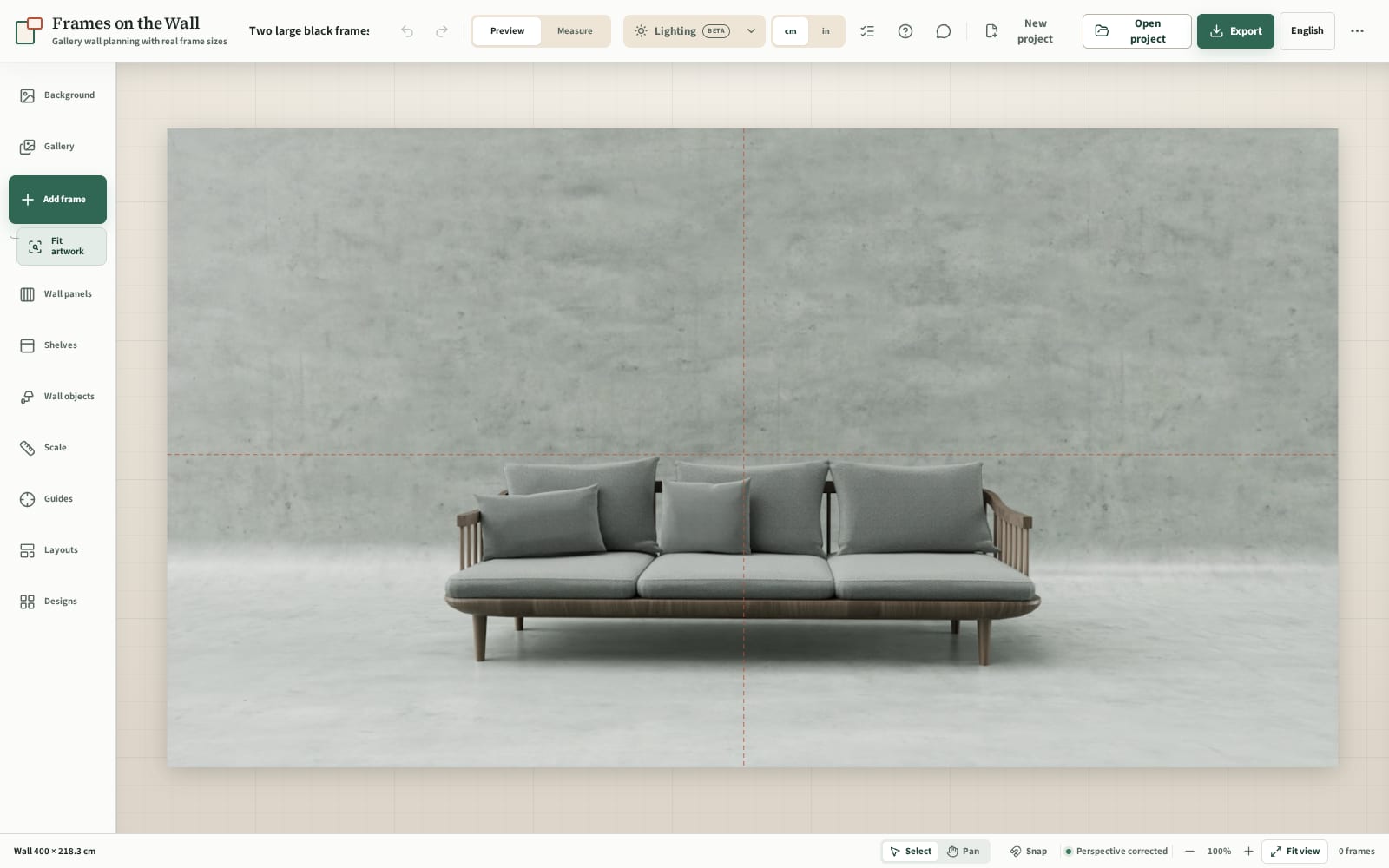Screen dimensions: 1389x868
Task: Select cm as the unit
Action: coord(791,31)
